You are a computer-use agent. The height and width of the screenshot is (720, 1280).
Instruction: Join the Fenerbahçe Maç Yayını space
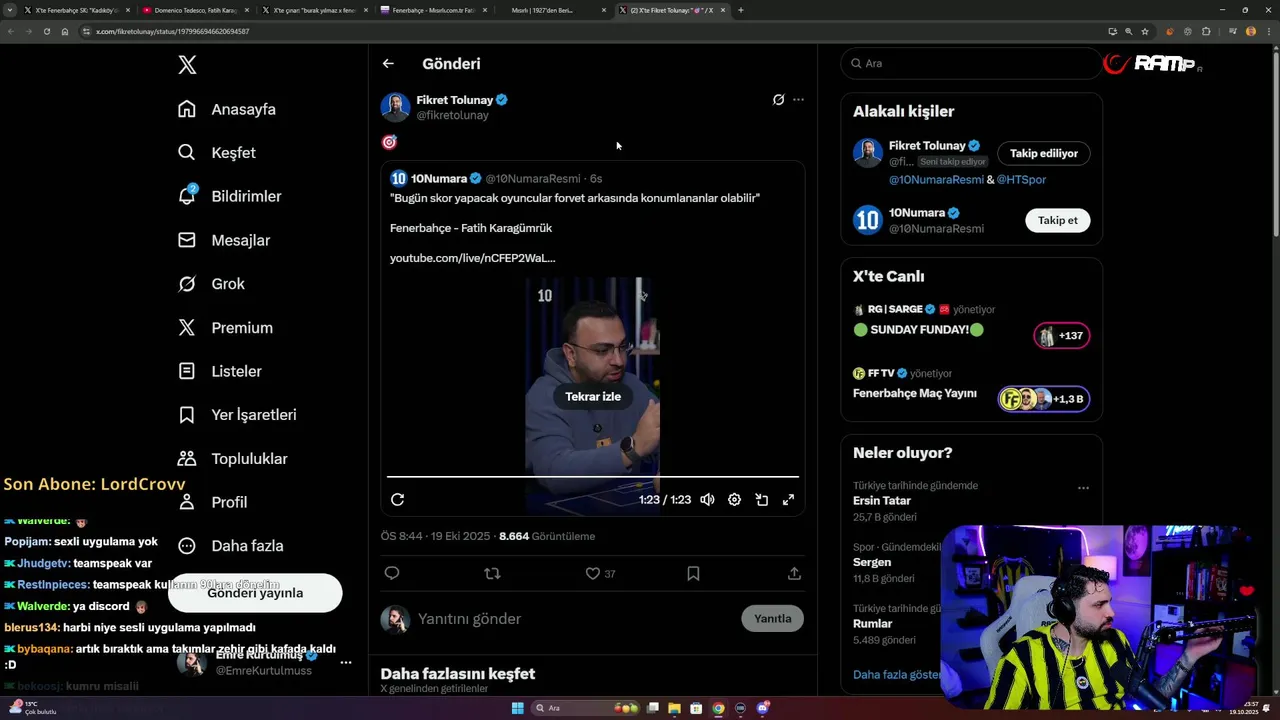915,394
